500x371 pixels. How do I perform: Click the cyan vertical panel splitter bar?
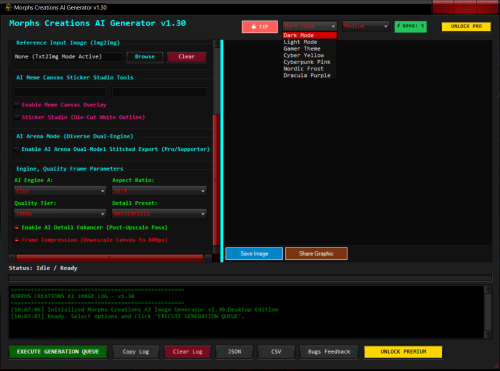click(222, 151)
